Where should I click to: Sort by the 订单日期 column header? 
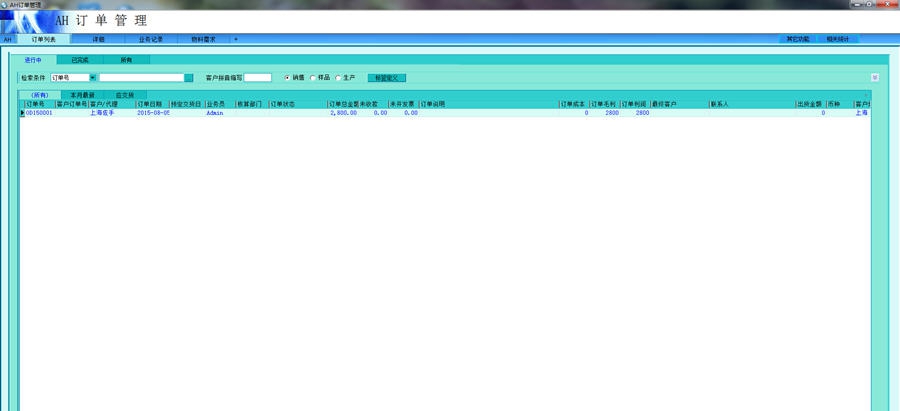tap(153, 104)
